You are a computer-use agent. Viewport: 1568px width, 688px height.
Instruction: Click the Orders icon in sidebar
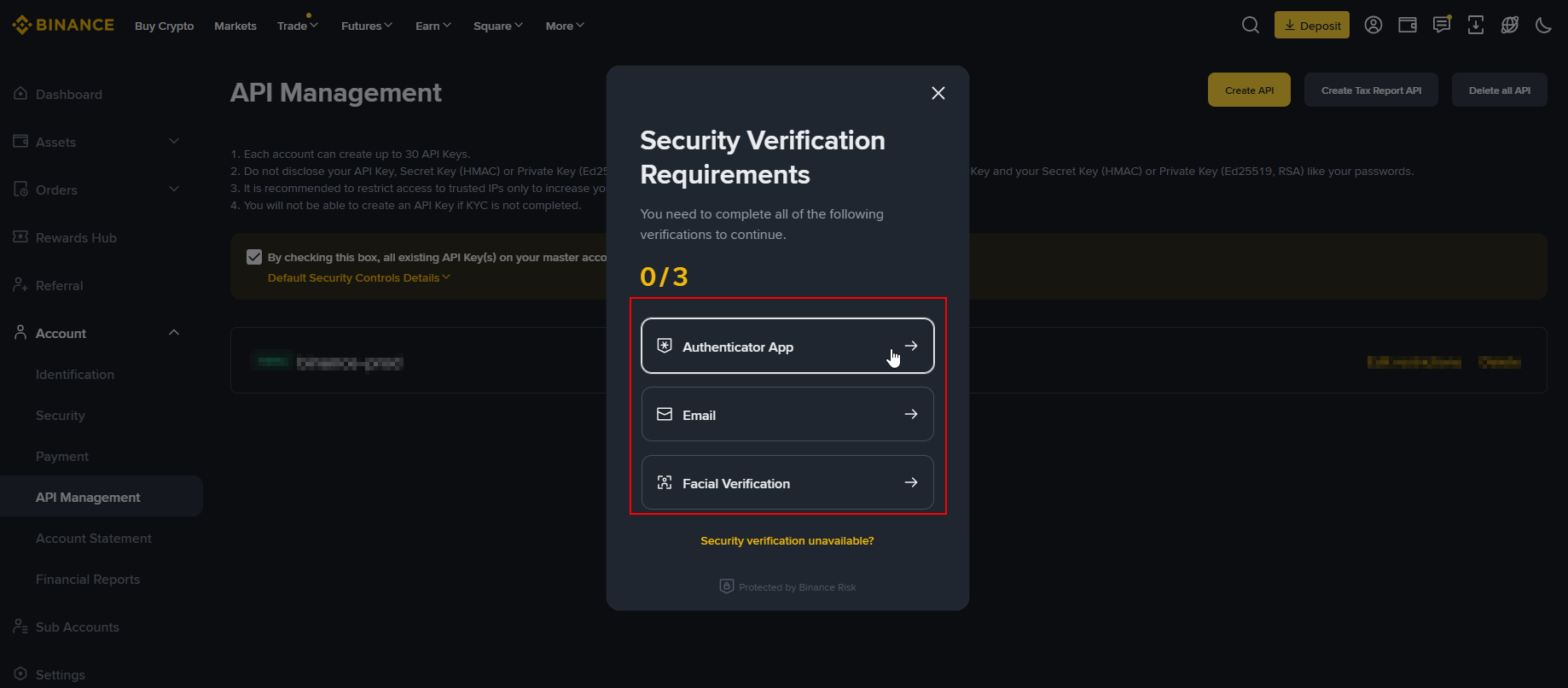[x=20, y=189]
